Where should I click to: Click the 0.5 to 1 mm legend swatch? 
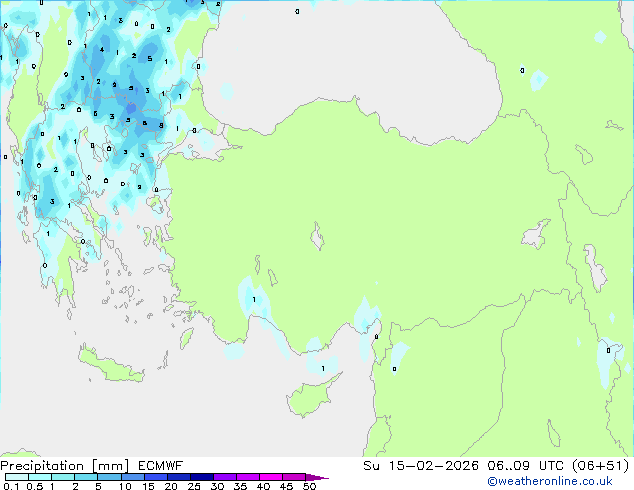point(40,477)
